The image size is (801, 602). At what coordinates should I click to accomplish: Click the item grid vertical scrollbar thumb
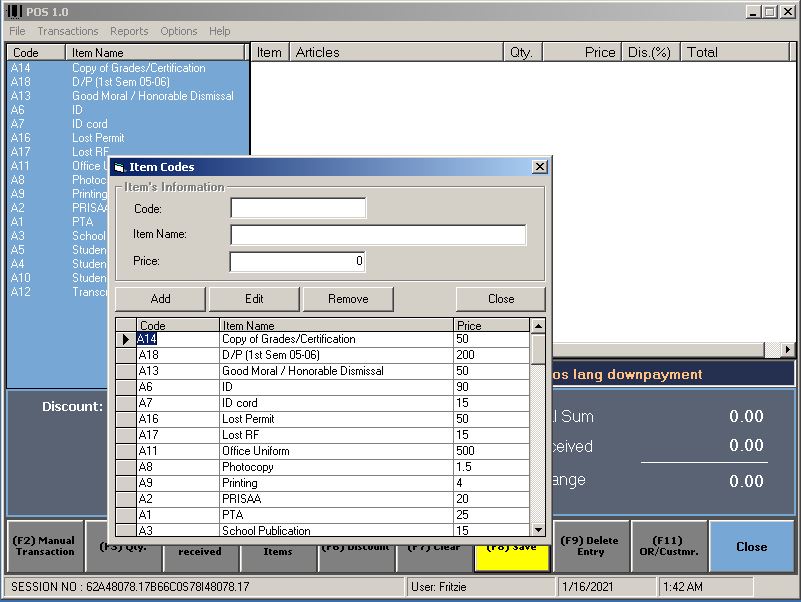click(x=538, y=349)
